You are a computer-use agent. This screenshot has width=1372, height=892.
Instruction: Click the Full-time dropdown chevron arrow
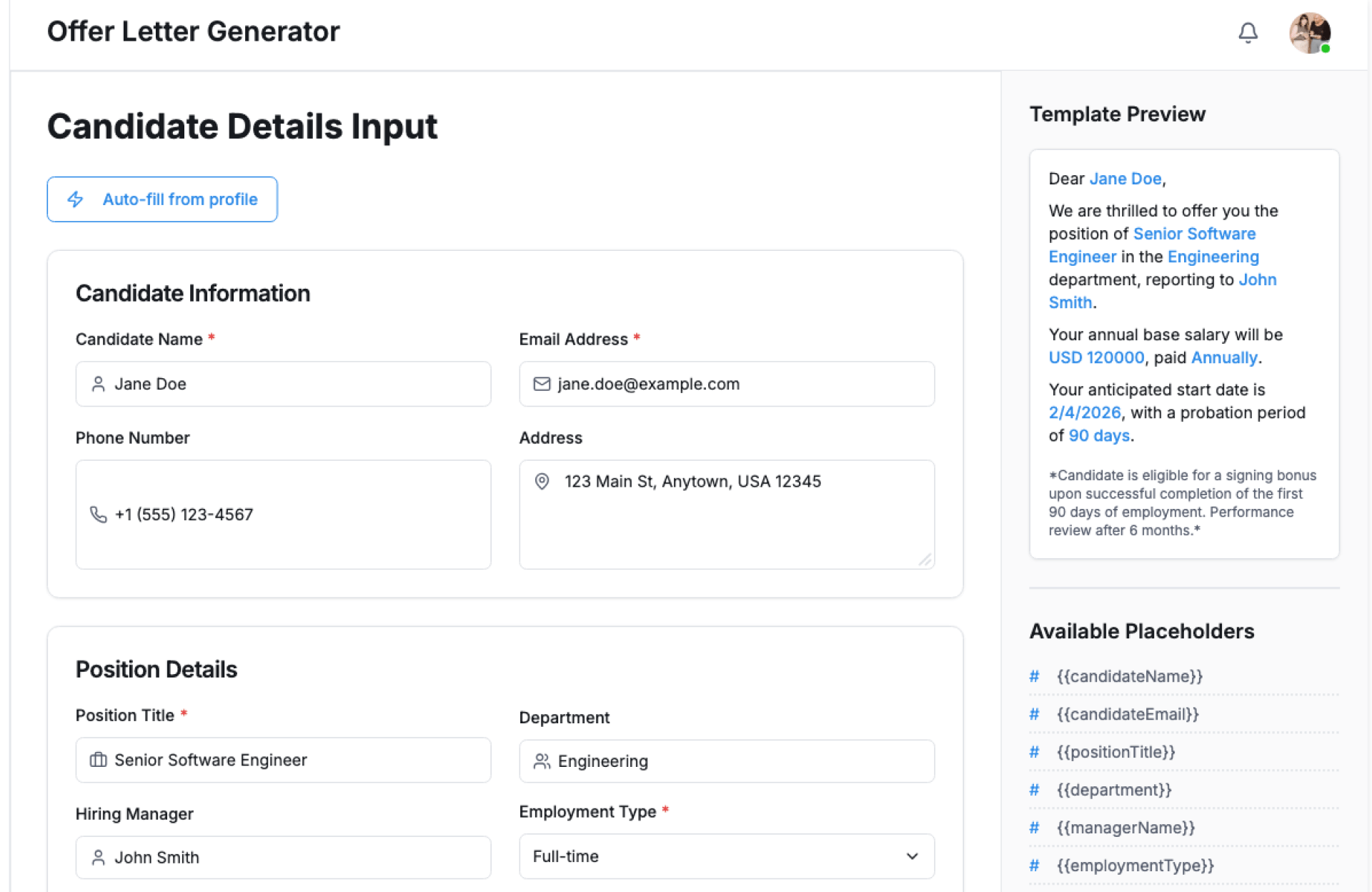[912, 856]
